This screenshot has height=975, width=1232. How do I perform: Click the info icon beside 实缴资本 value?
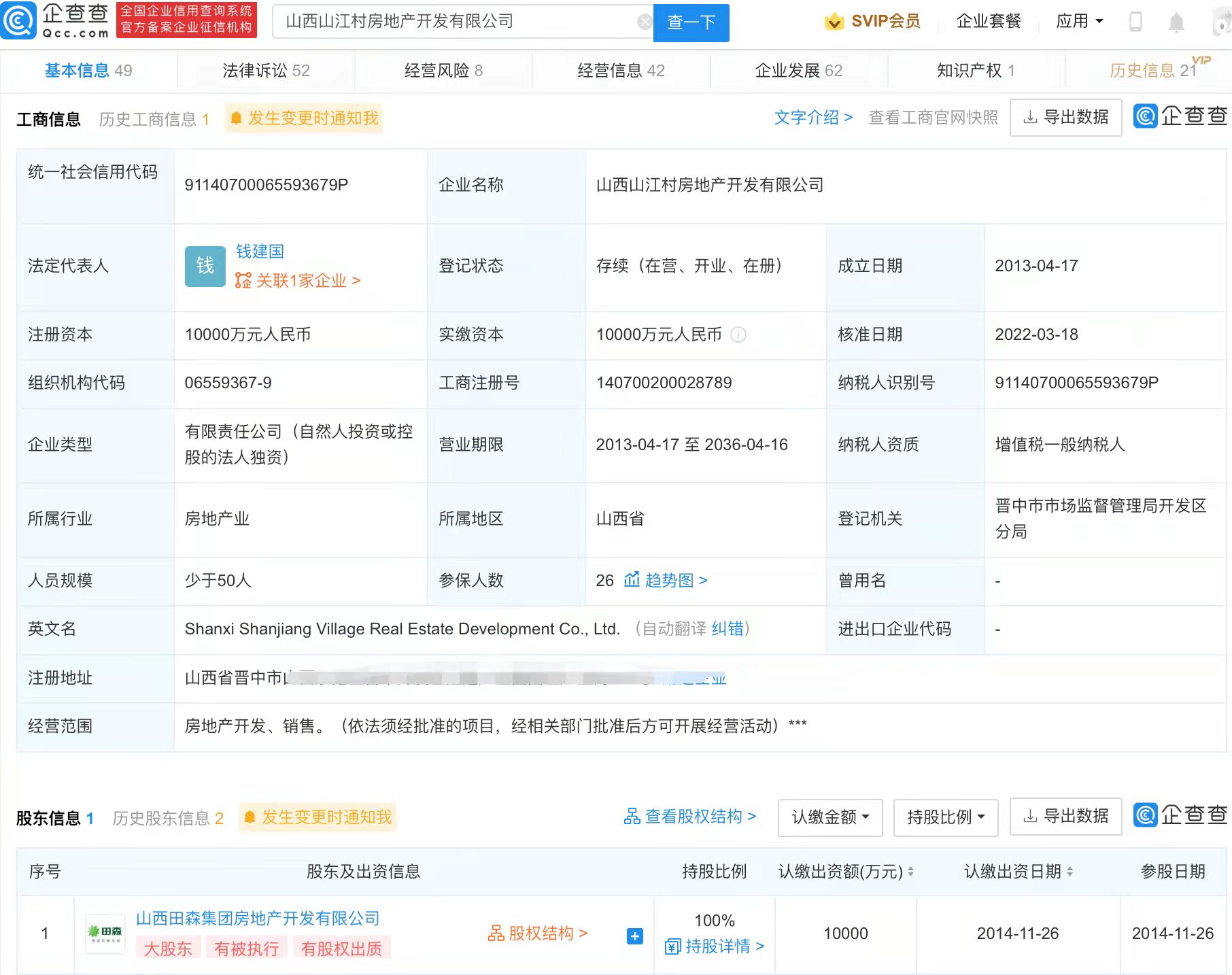point(738,335)
